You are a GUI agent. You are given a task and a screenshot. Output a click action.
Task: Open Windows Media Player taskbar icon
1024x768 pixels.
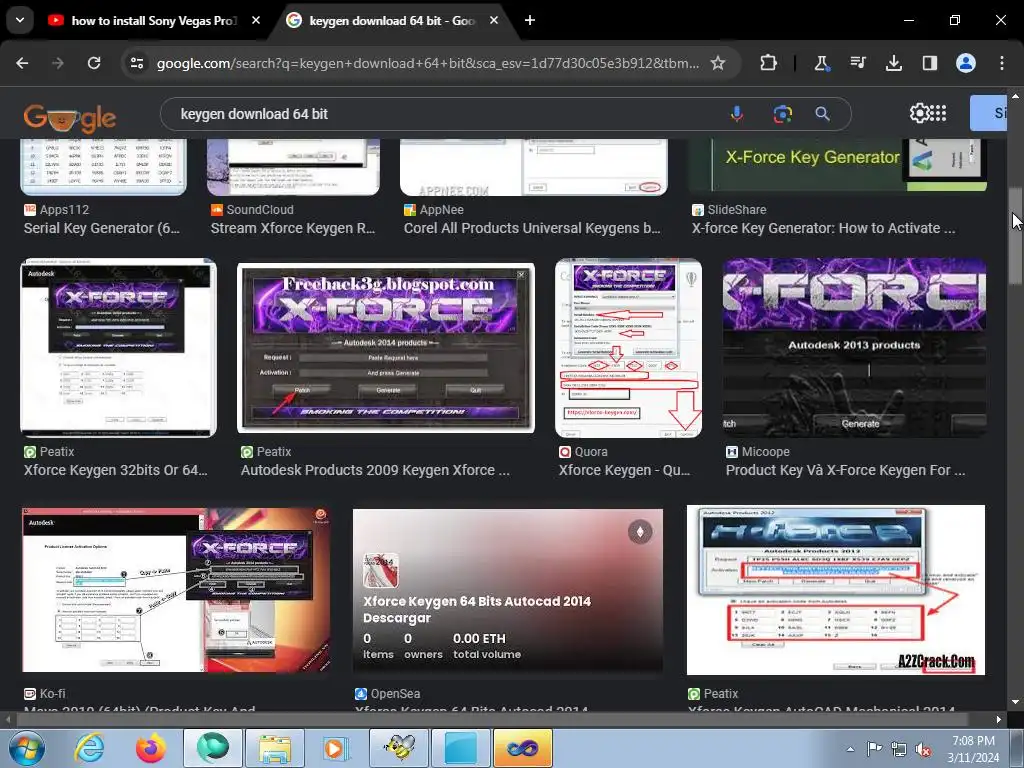pyautogui.click(x=336, y=748)
